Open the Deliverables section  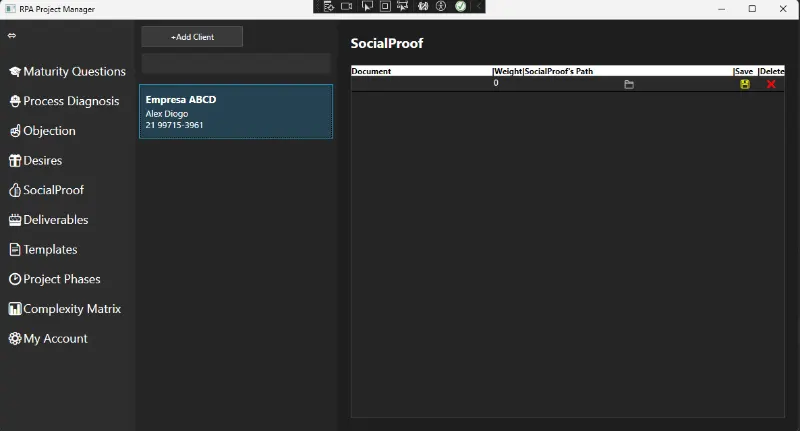[56, 220]
